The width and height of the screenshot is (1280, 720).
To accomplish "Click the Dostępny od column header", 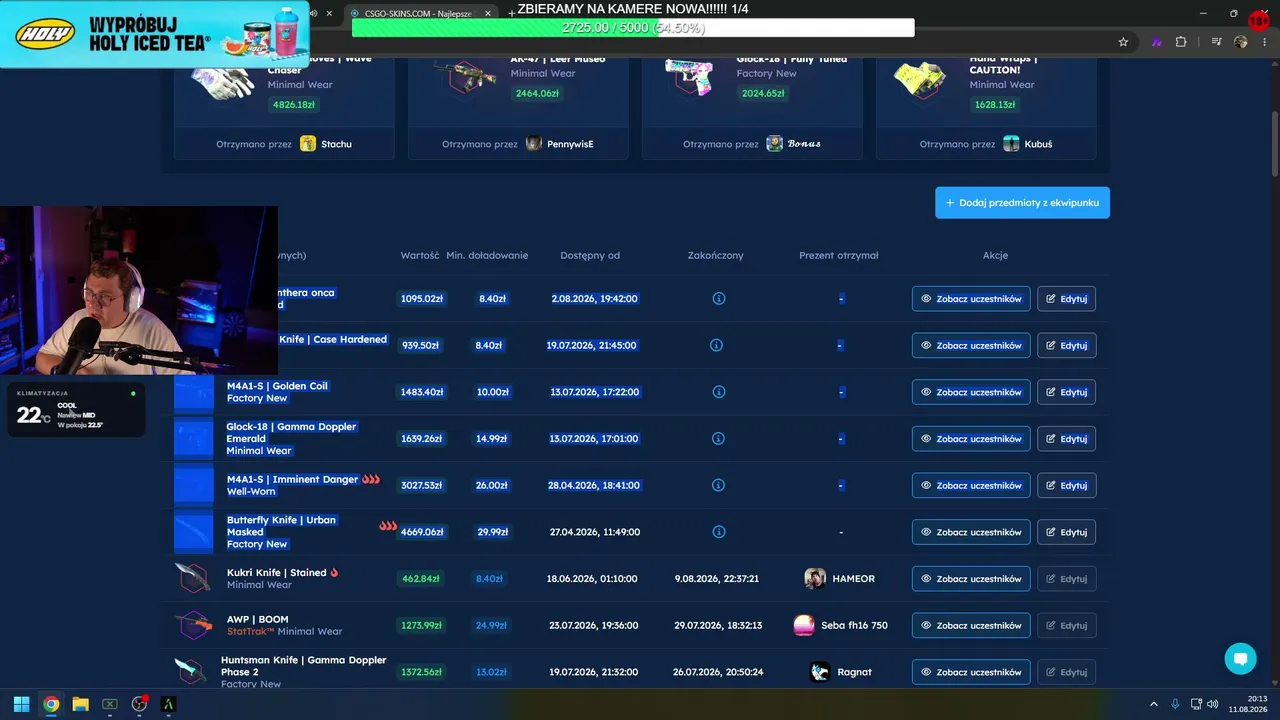I will click(590, 255).
